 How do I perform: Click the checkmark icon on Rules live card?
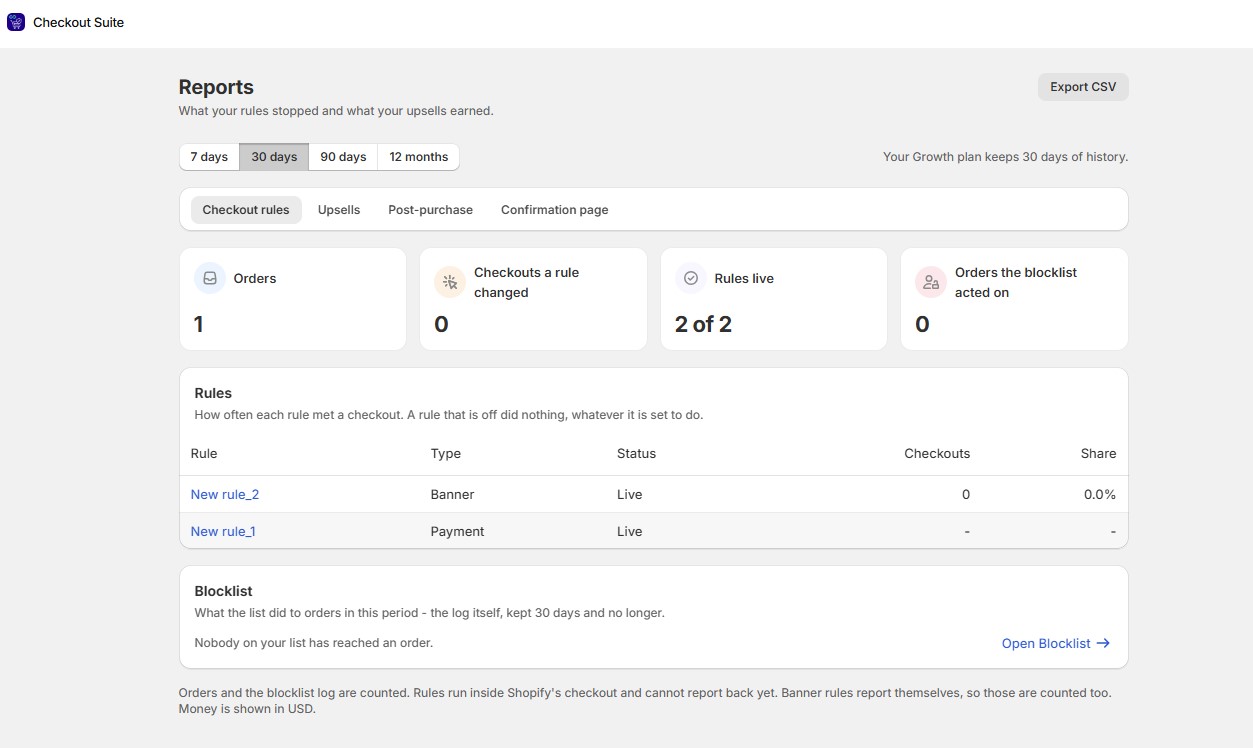(x=691, y=279)
